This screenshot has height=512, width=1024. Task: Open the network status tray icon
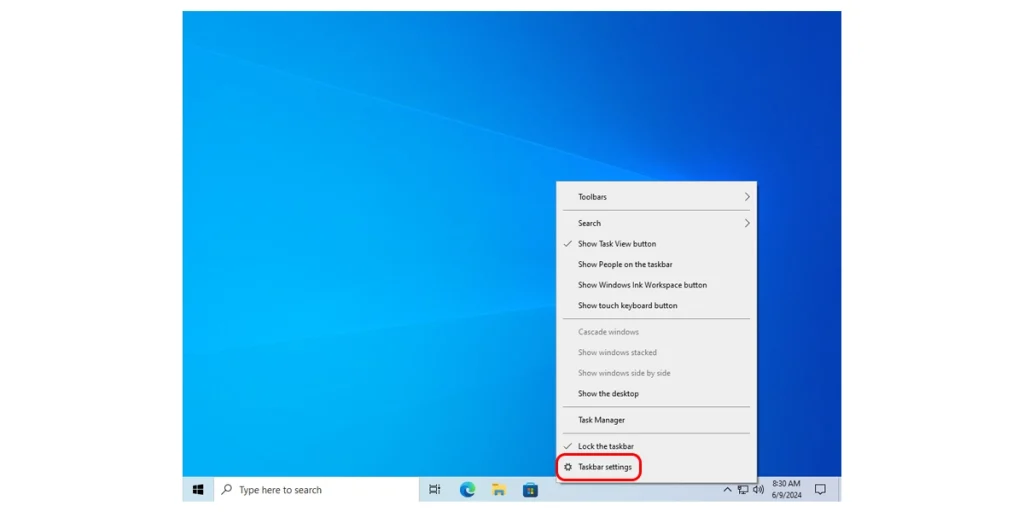743,489
